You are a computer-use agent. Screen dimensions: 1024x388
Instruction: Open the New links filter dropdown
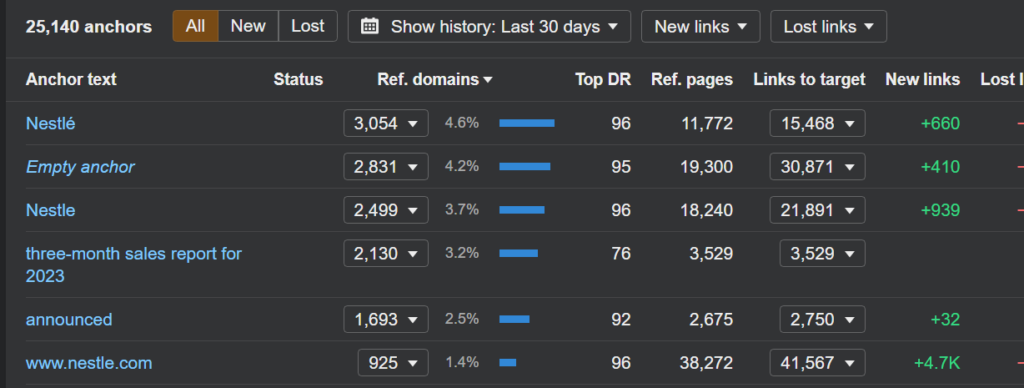(700, 26)
